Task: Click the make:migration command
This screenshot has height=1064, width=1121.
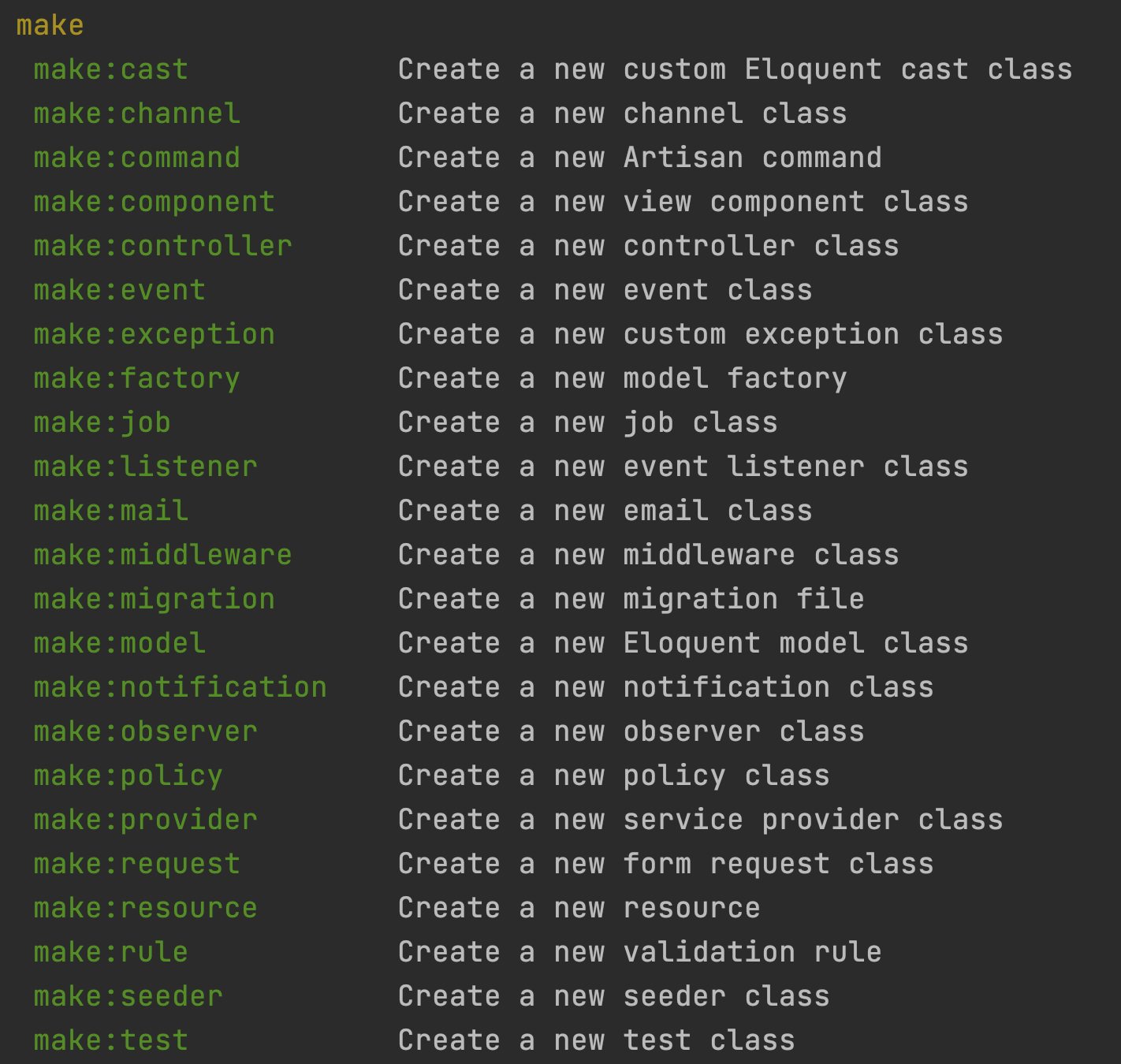Action: pos(155,599)
